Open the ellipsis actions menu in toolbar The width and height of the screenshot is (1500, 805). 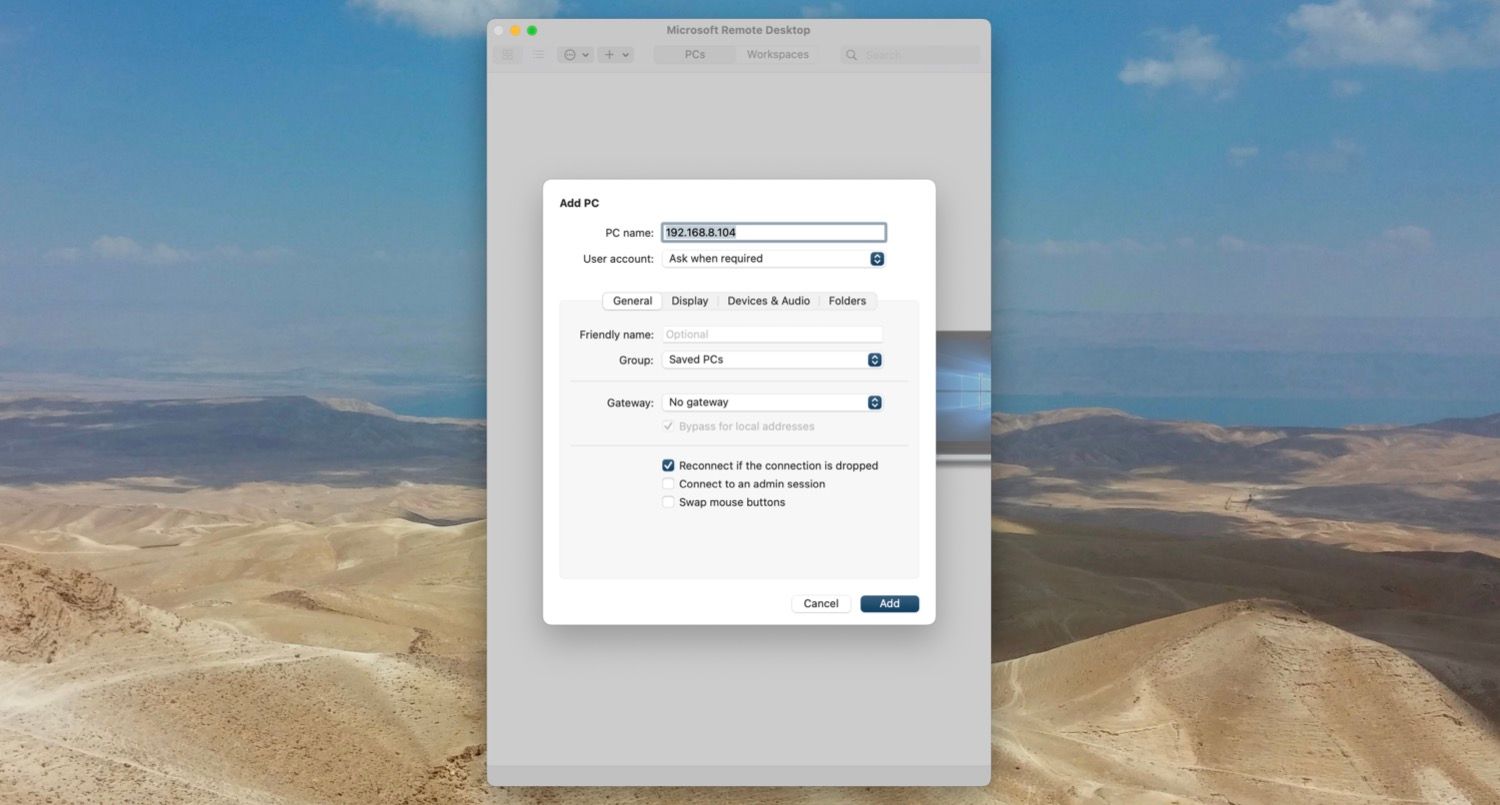(577, 55)
